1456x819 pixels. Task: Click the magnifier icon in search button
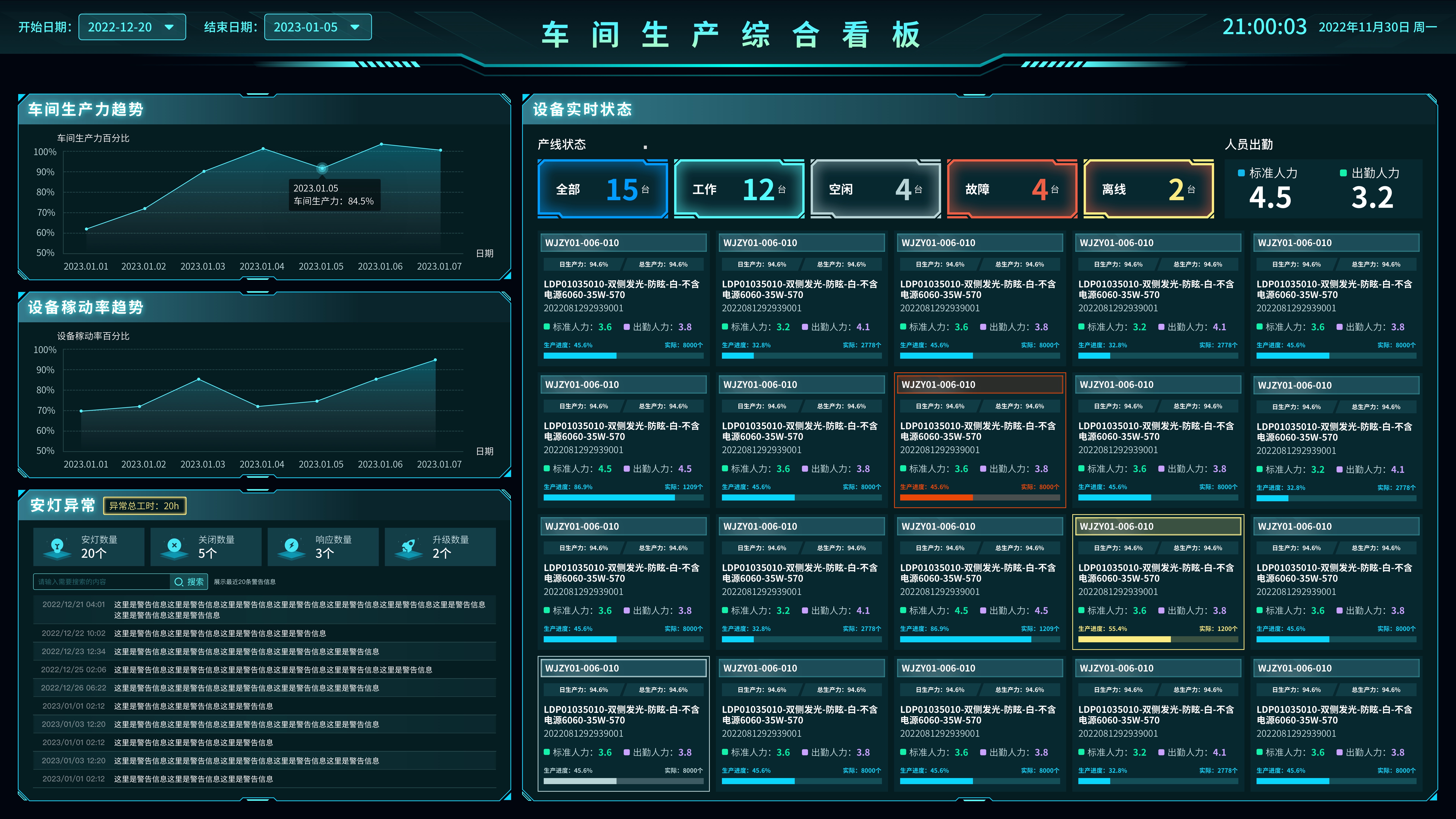(179, 582)
